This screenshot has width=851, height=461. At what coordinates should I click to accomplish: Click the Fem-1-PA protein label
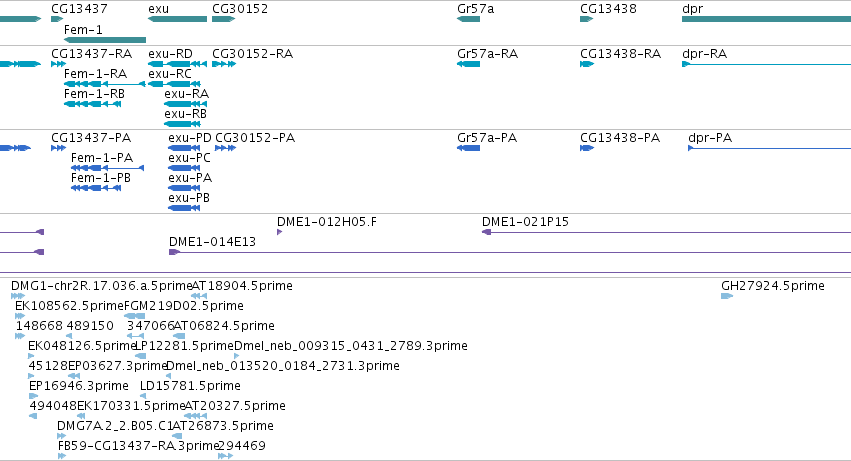click(102, 157)
